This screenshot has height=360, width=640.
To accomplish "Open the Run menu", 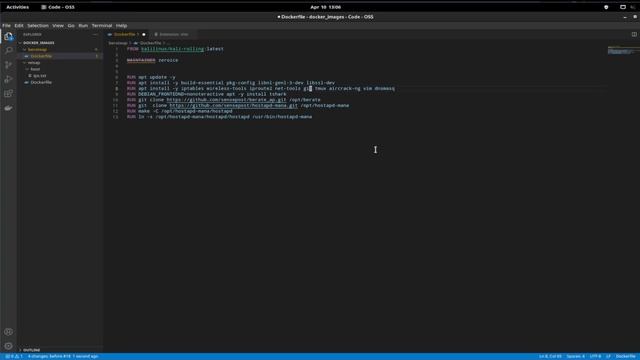I will click(x=83, y=25).
